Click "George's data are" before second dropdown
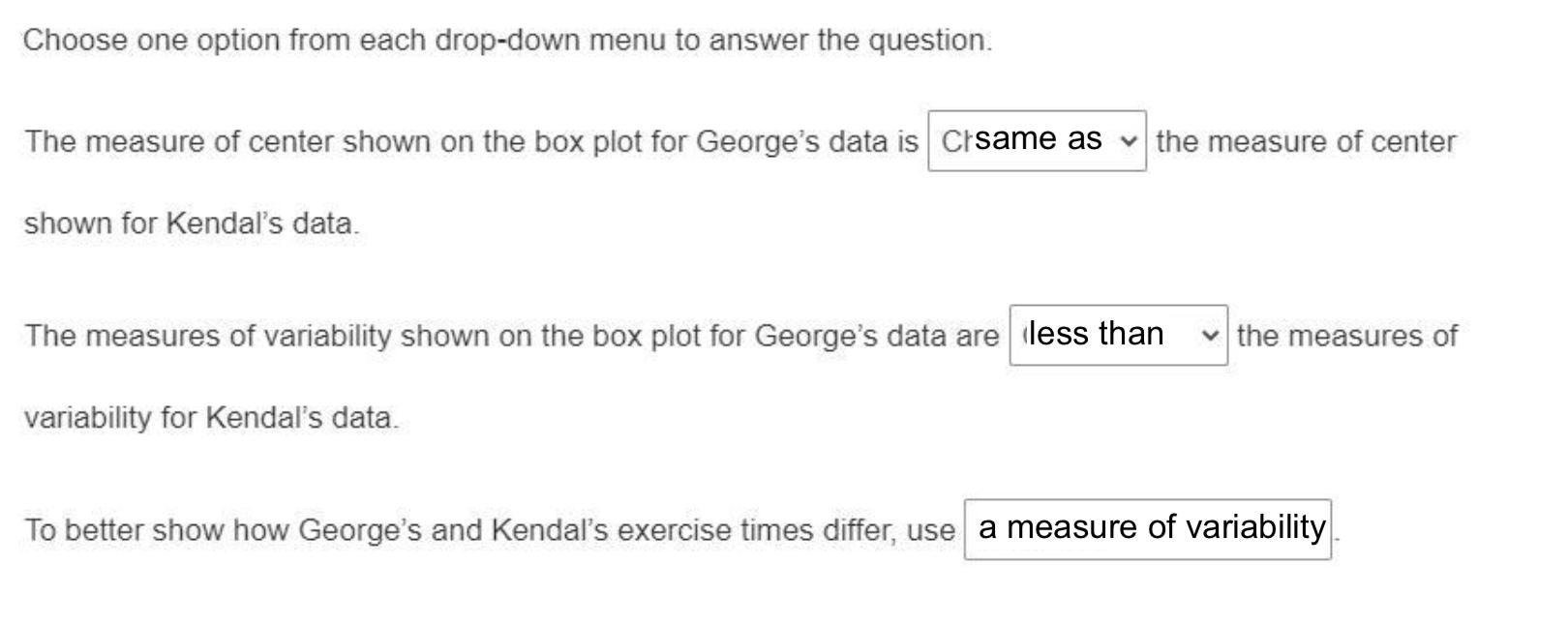The height and width of the screenshot is (625, 1568). (x=875, y=336)
